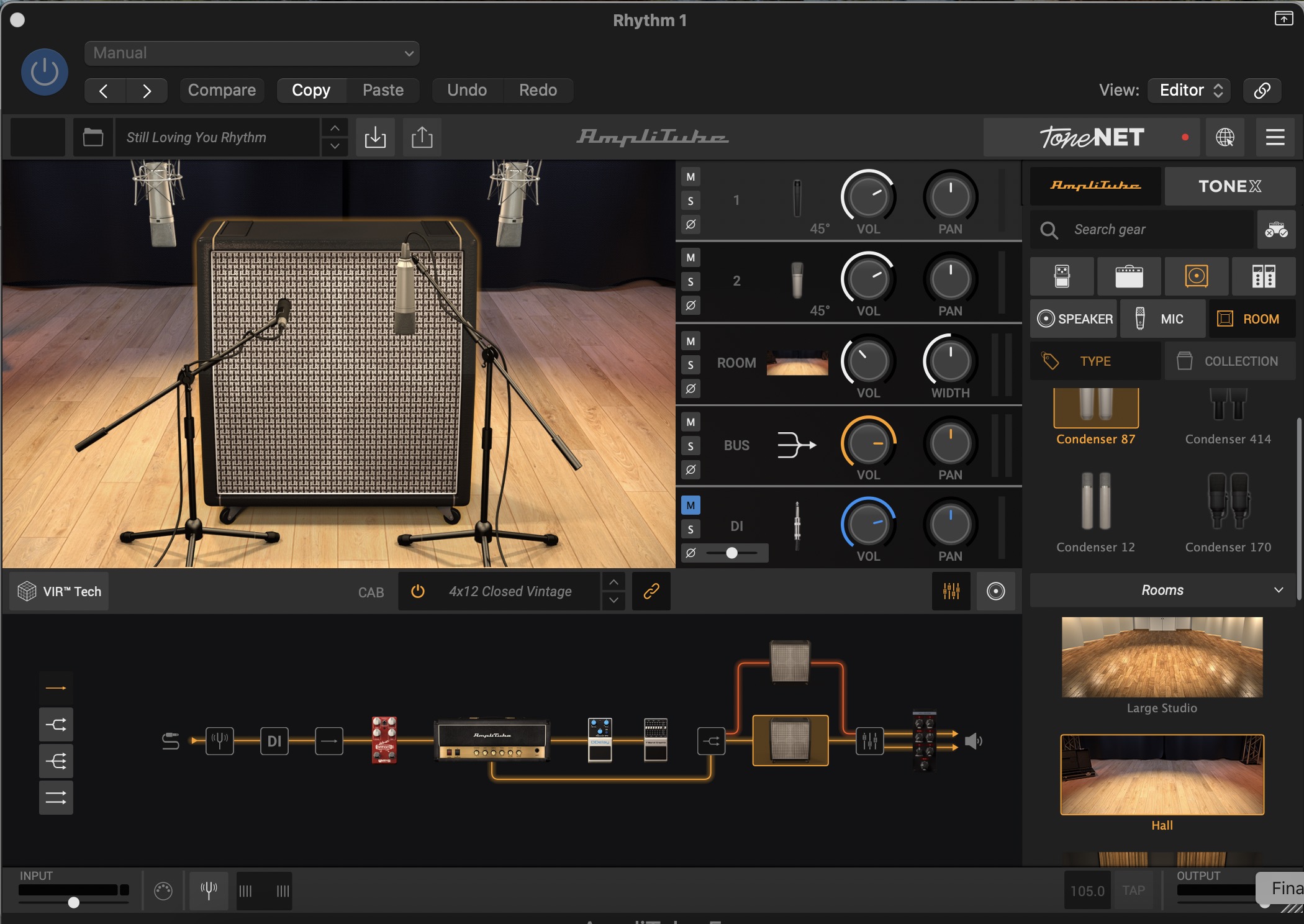1304x924 pixels.
Task: Switch to the SPEAKER tab
Action: (x=1074, y=319)
